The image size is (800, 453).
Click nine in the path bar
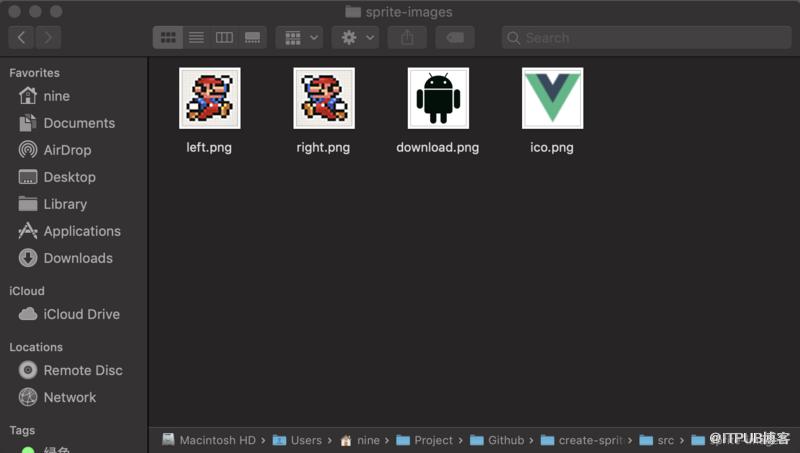coord(360,440)
